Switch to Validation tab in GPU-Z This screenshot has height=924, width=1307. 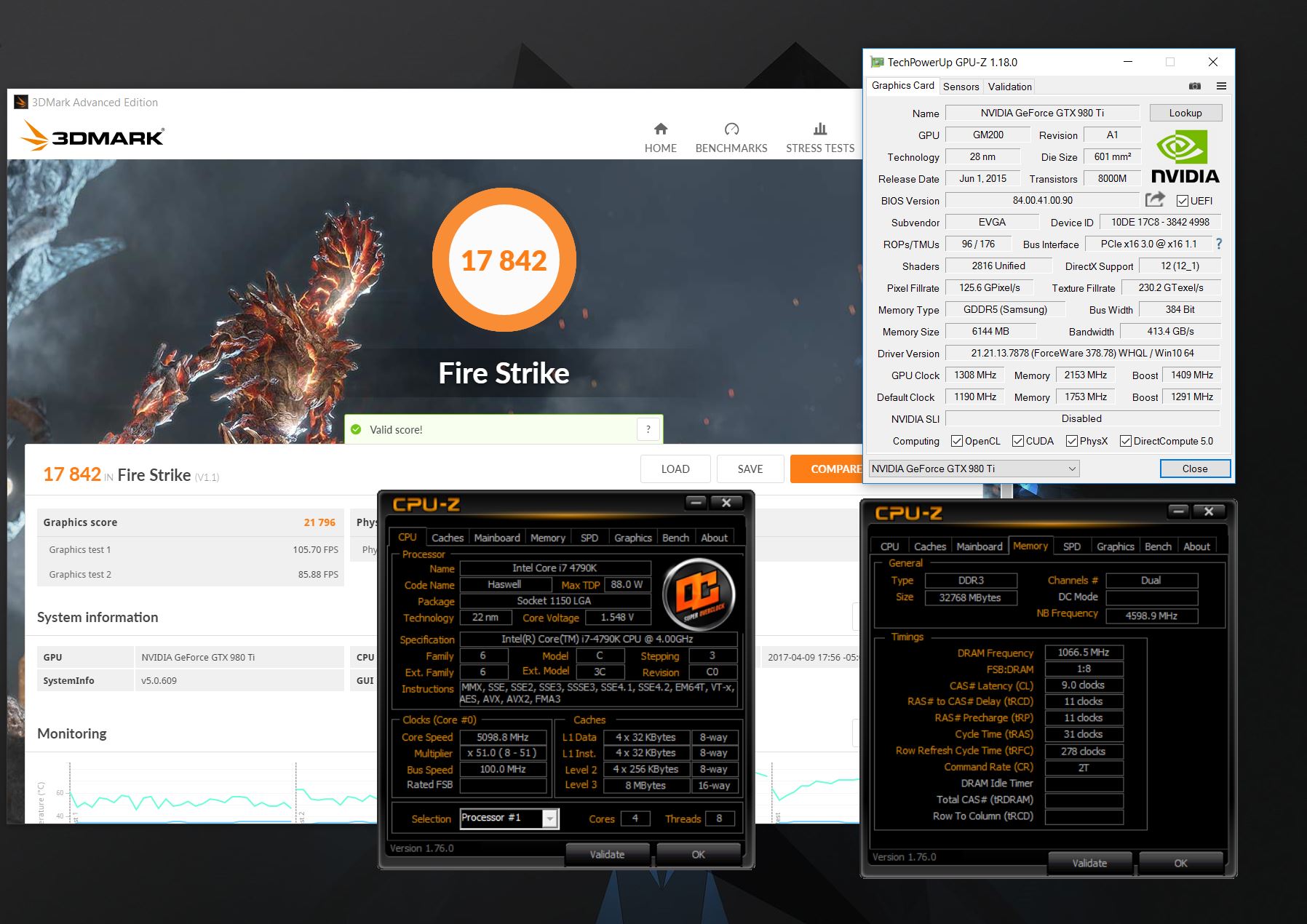[1009, 87]
